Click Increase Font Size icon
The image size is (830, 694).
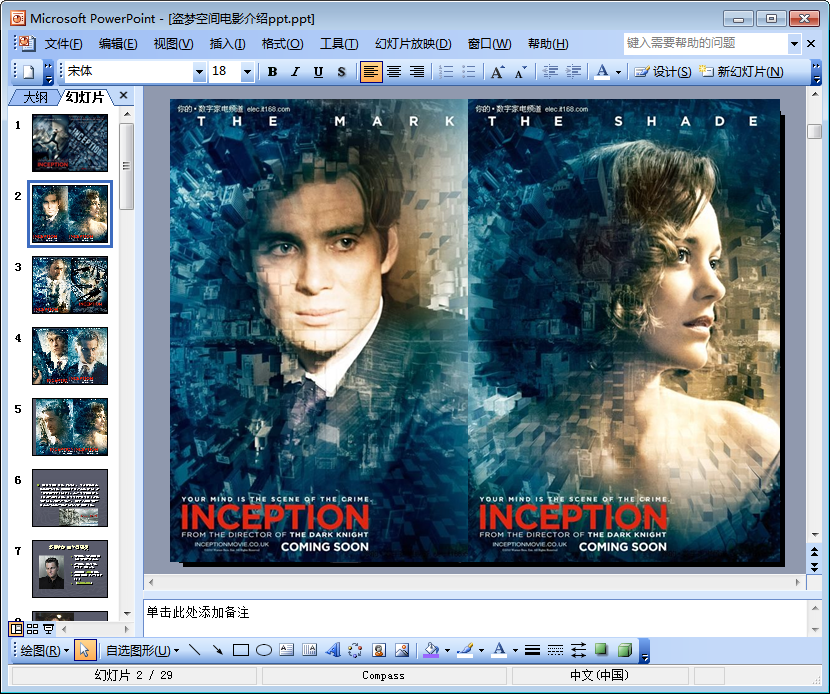[x=498, y=71]
